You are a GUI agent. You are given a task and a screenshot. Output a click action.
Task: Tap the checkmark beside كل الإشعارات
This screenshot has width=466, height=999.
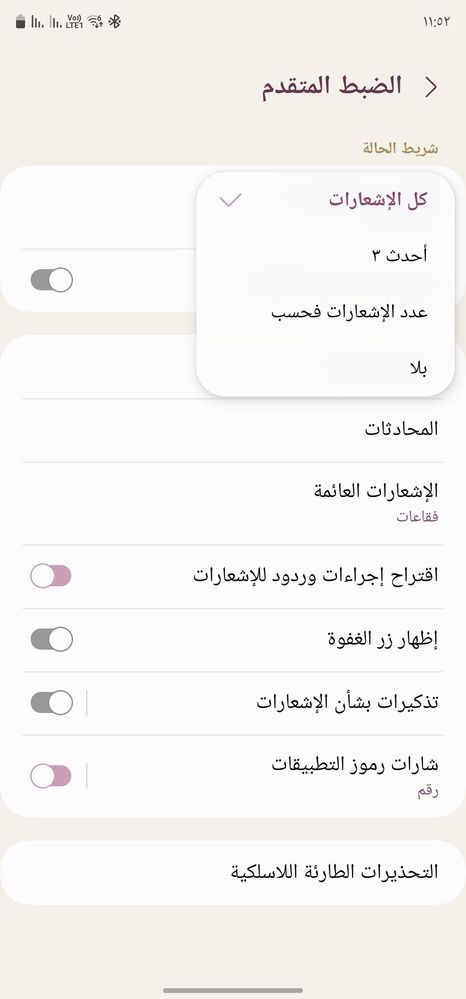click(x=230, y=200)
